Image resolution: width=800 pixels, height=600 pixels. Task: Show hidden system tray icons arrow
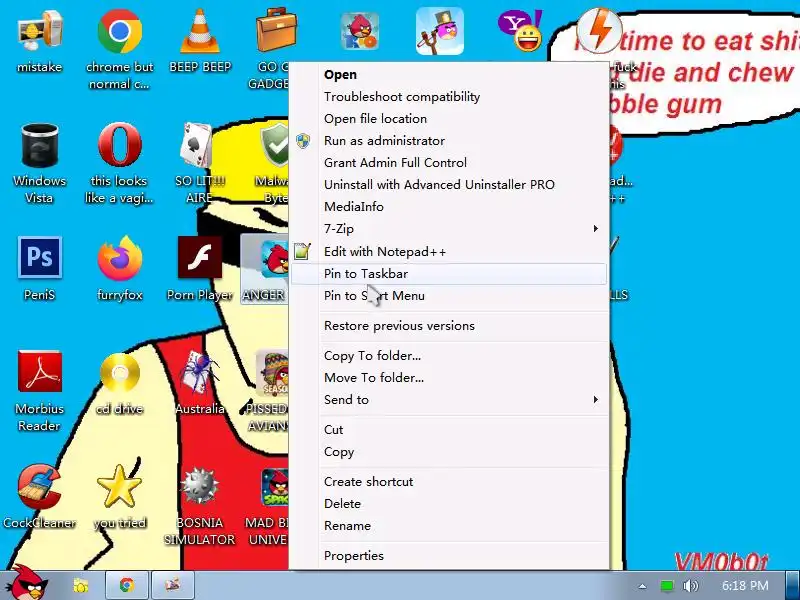pyautogui.click(x=642, y=586)
